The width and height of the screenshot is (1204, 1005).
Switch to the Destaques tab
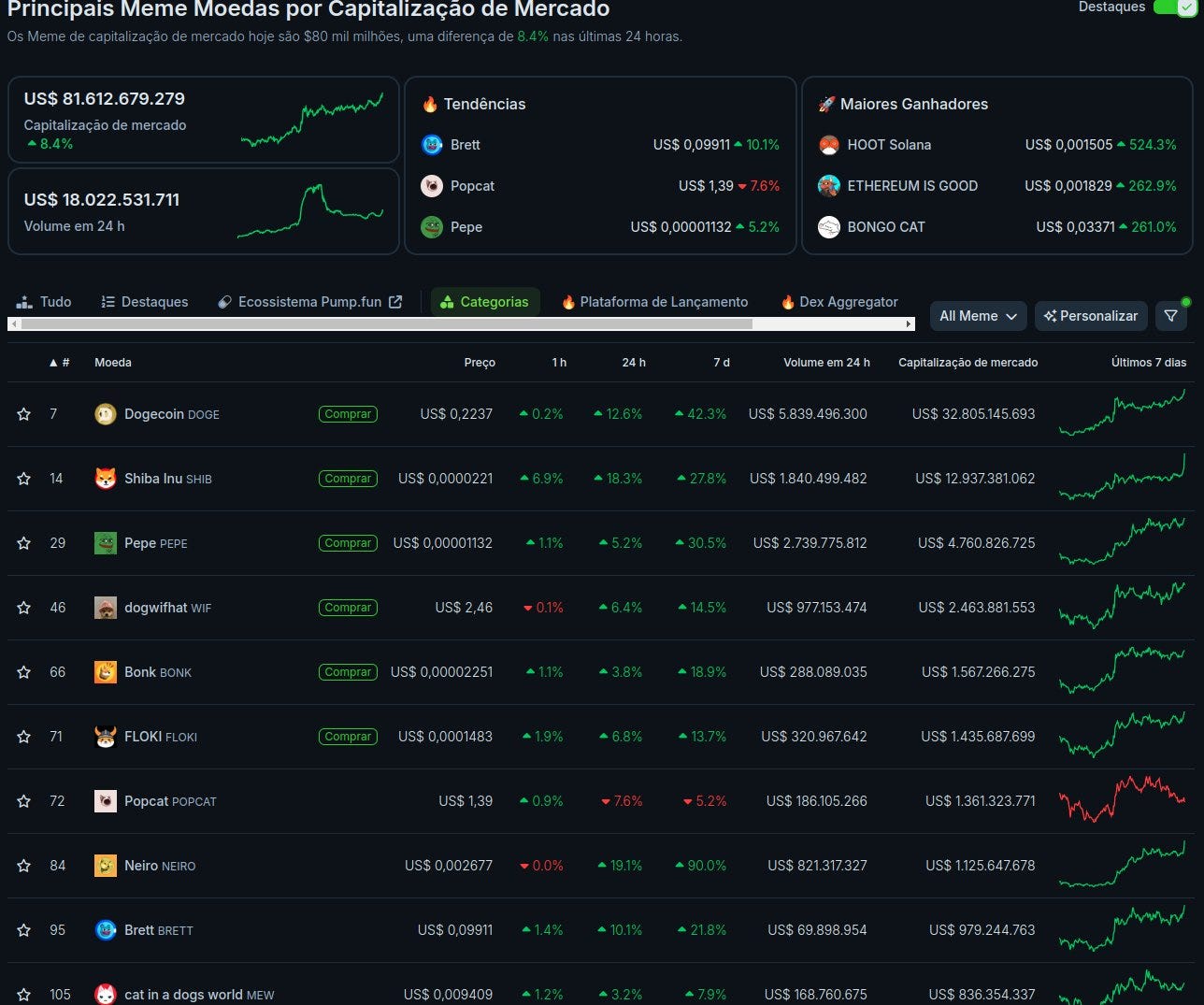coord(145,302)
